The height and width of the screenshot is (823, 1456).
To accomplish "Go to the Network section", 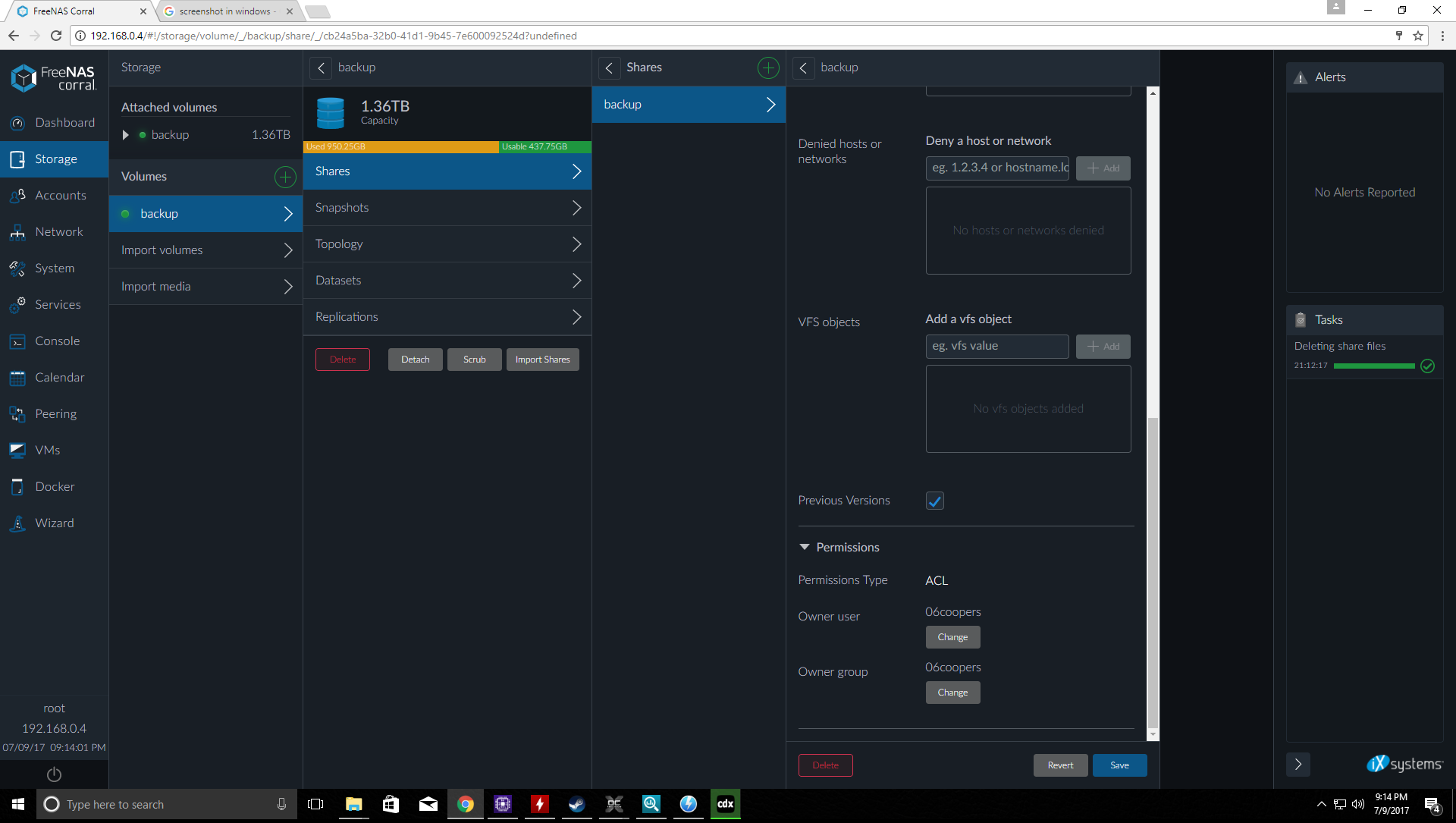I will point(54,231).
